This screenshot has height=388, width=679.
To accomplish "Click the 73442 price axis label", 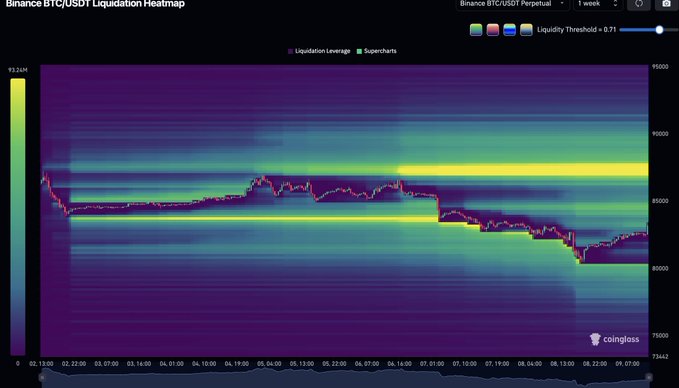I will [660, 356].
